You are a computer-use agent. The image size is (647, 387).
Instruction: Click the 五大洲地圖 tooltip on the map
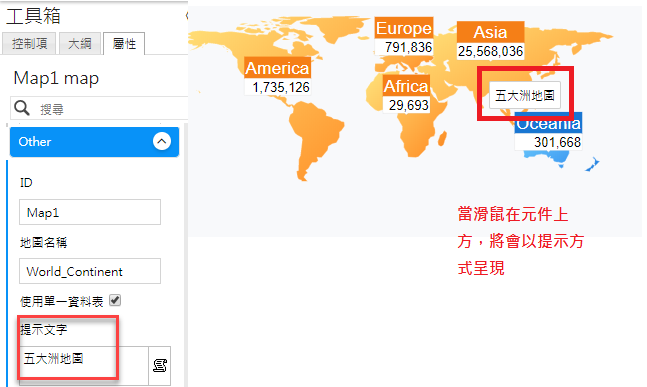point(525,95)
